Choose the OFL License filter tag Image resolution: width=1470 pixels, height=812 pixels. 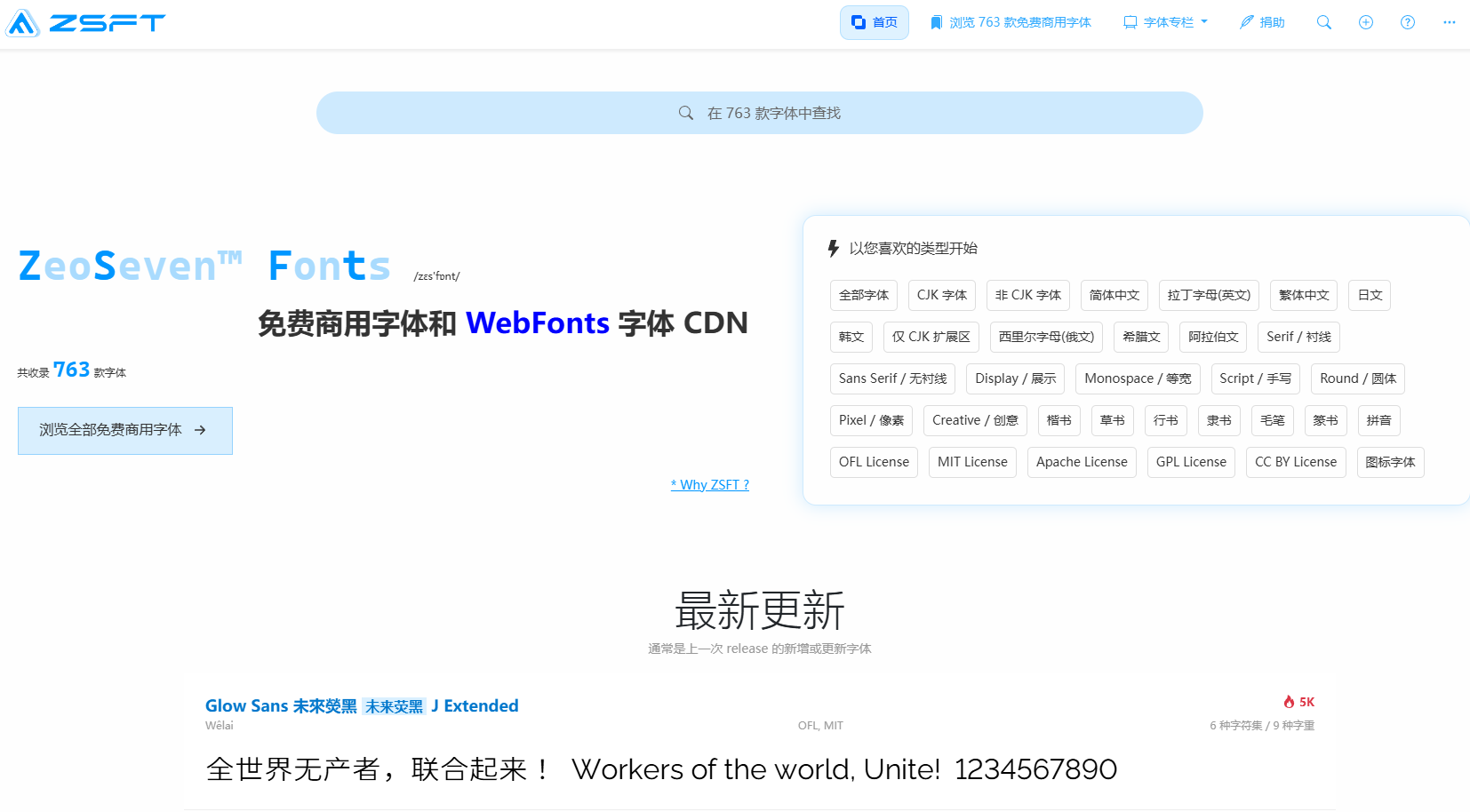[x=874, y=462]
